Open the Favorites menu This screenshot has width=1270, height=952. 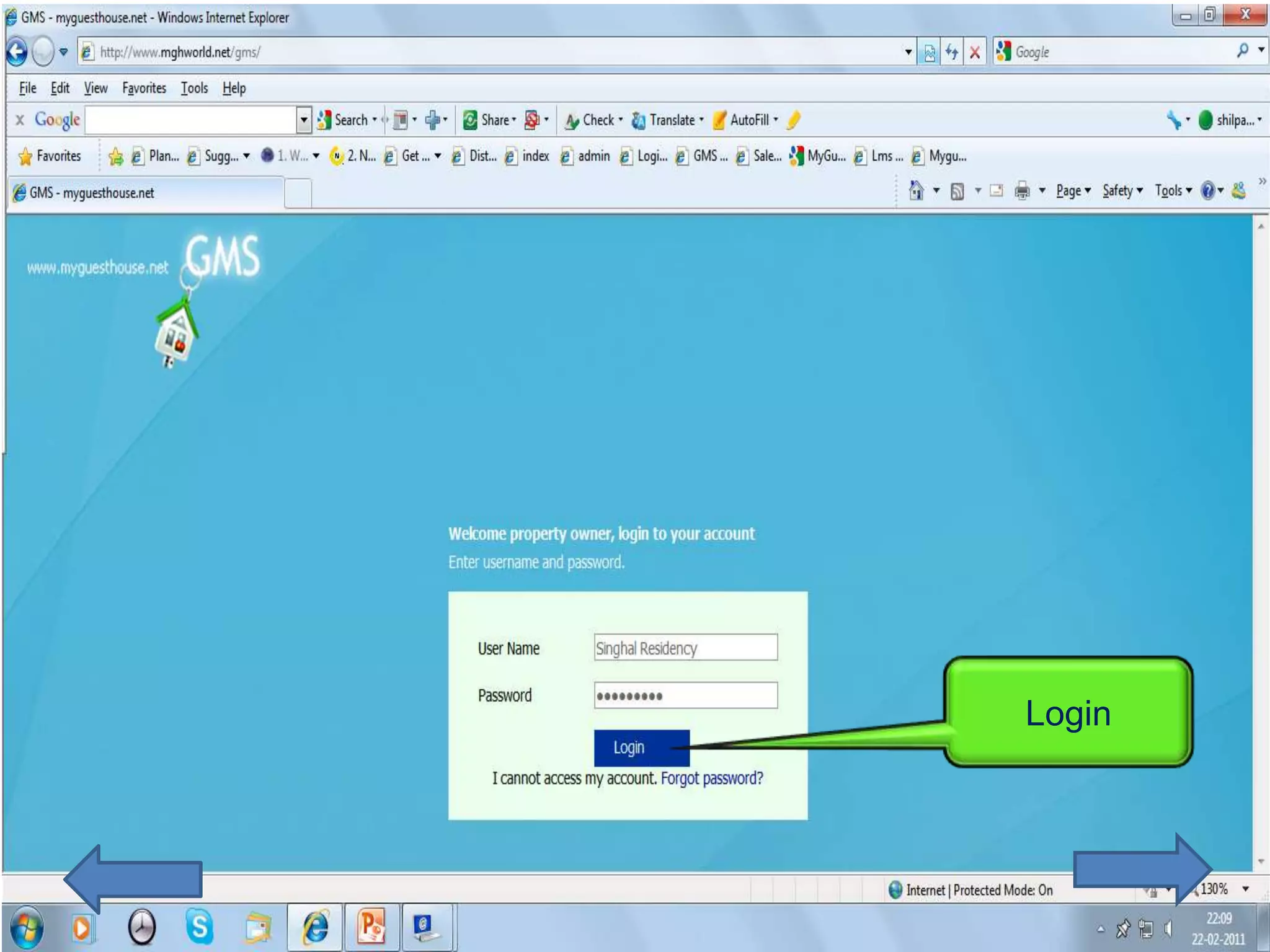[x=144, y=89]
